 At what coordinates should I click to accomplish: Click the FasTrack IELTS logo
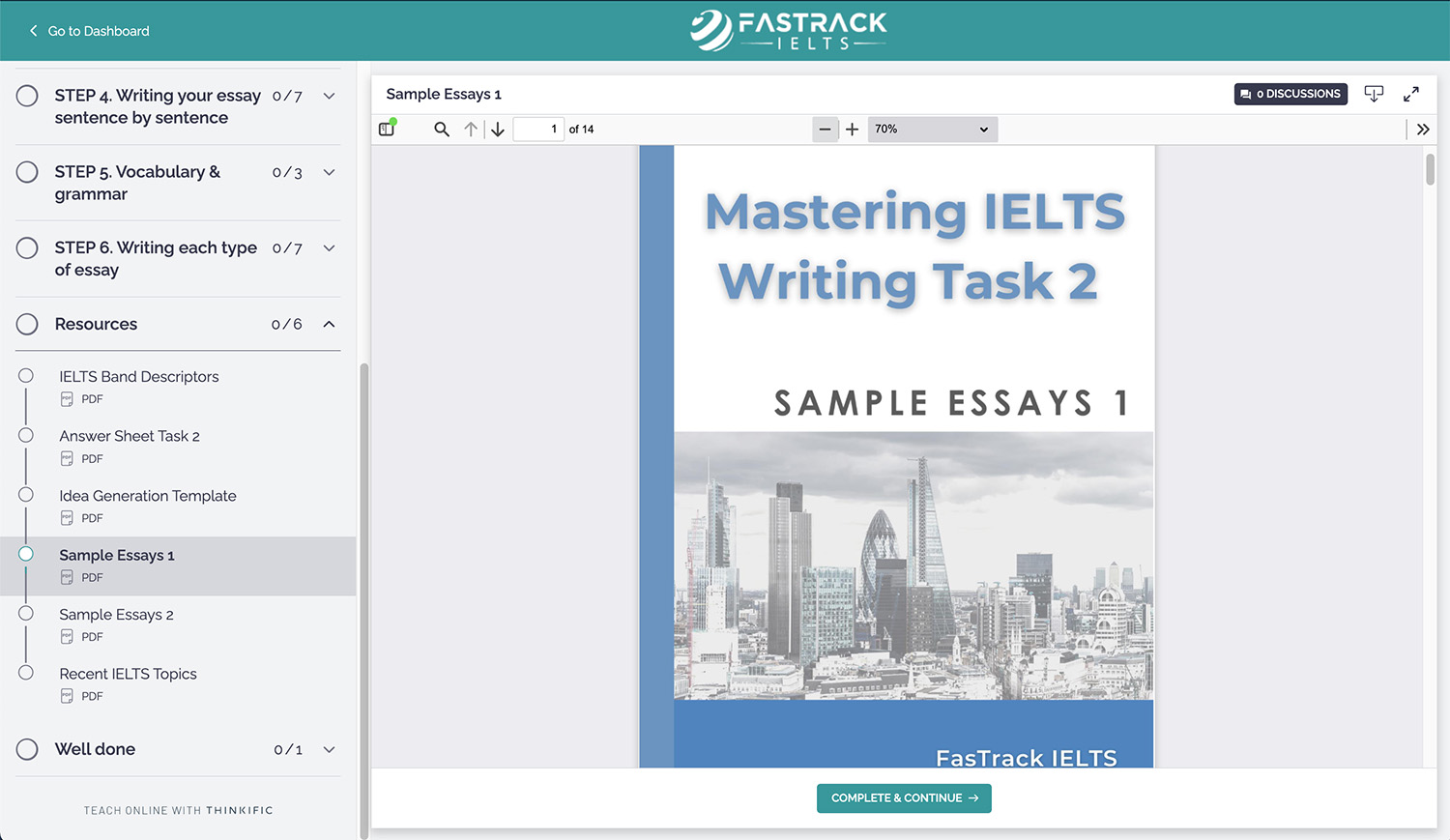[x=789, y=30]
